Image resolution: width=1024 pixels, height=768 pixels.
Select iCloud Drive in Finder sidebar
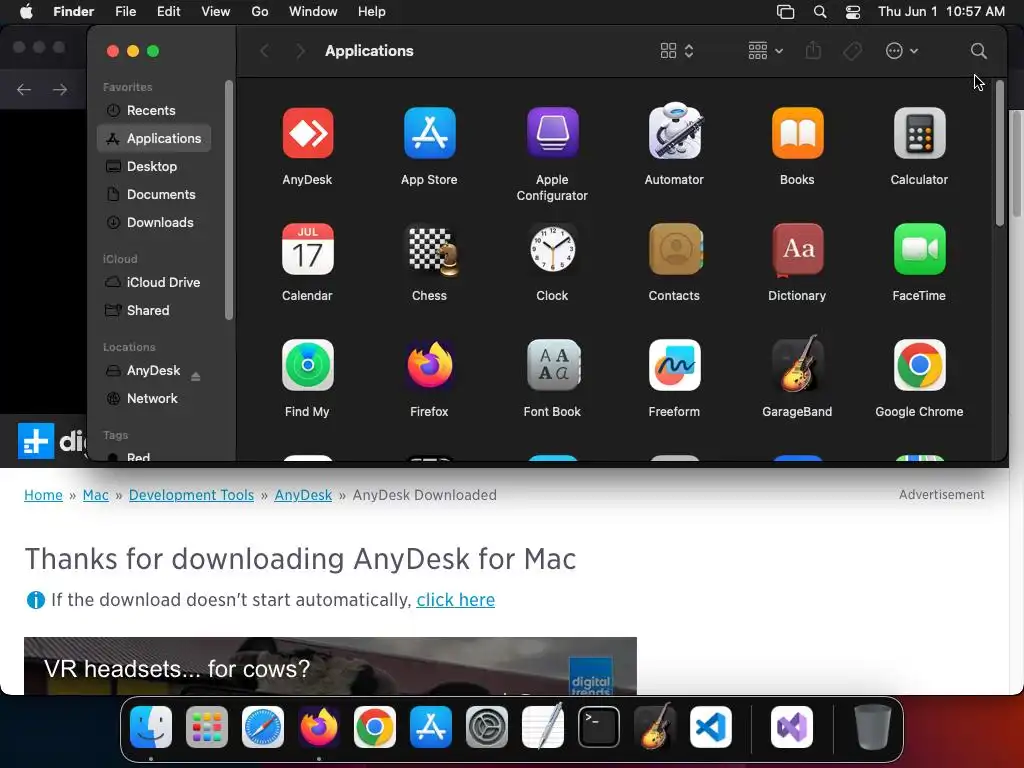click(154, 282)
